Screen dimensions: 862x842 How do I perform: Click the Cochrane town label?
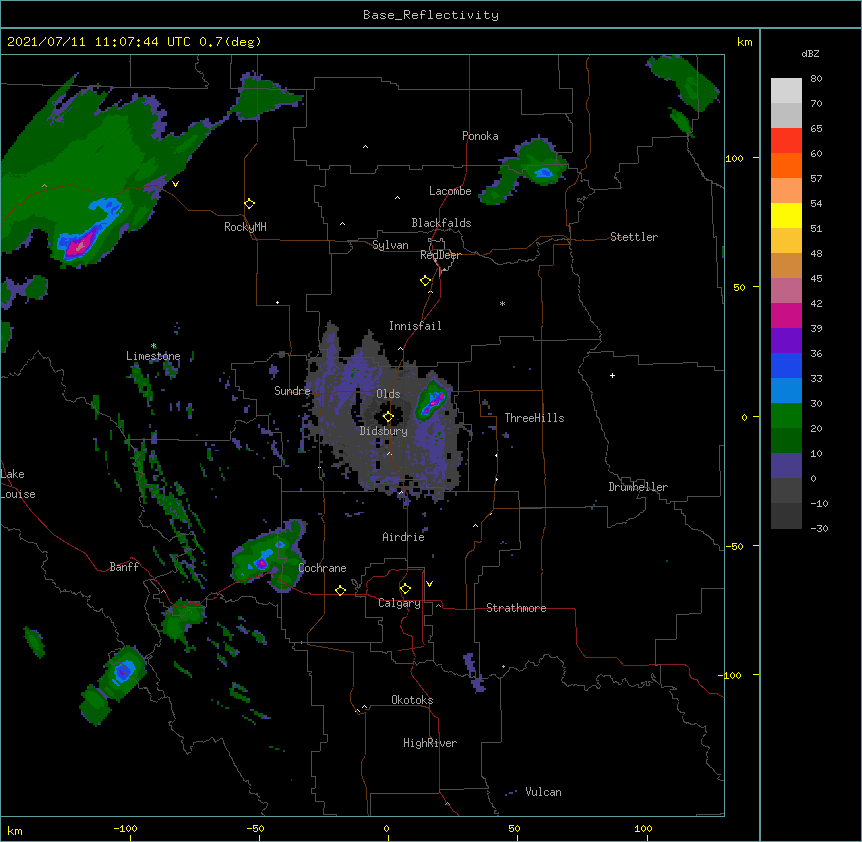322,568
